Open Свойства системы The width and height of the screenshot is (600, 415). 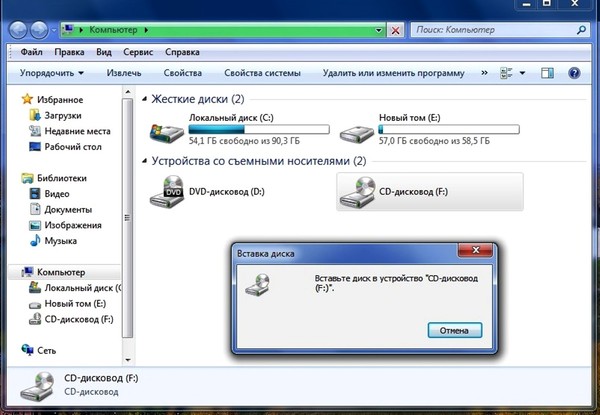click(x=262, y=73)
